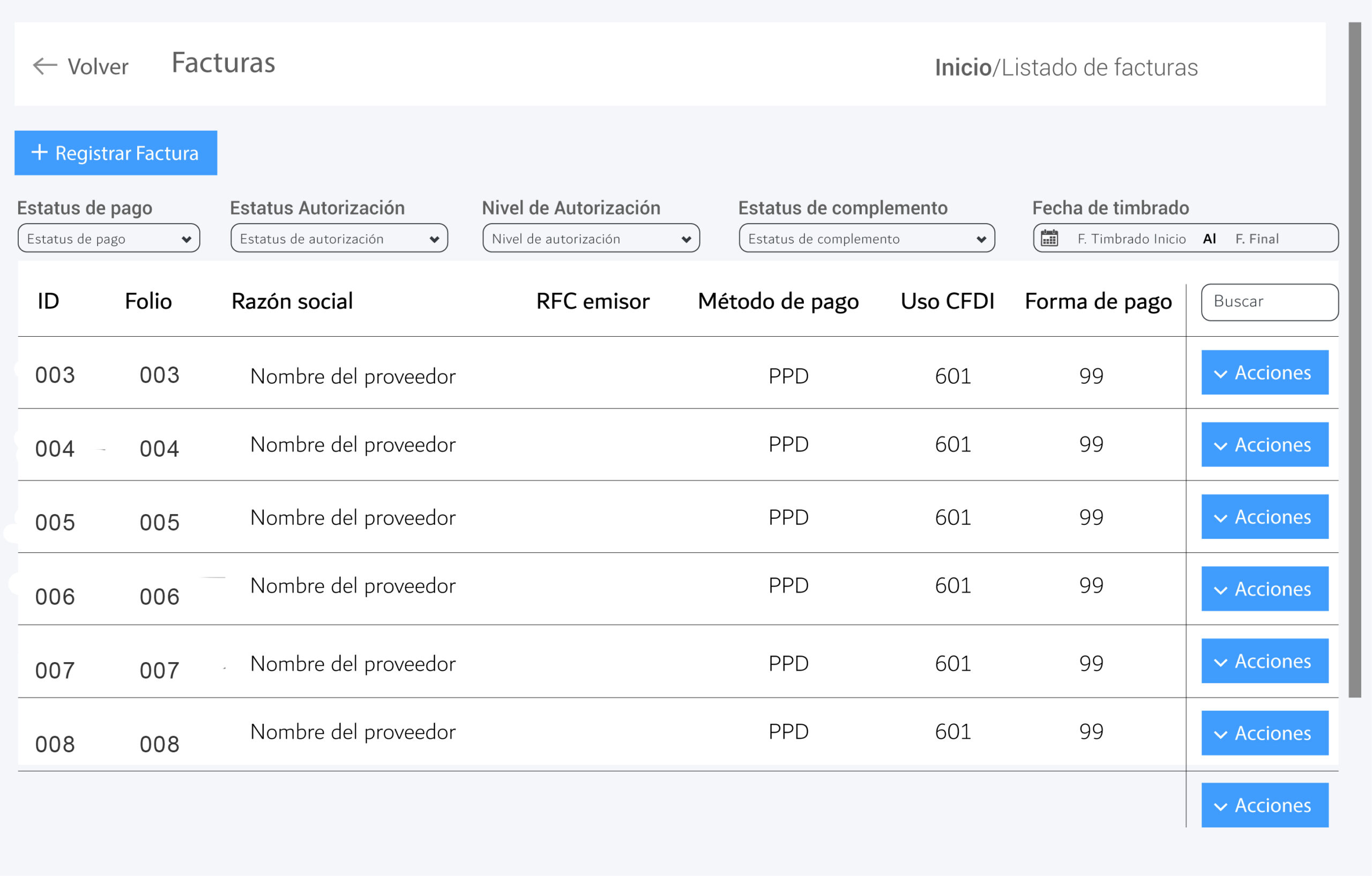Click the calendar icon in Fecha de timbrado
Viewport: 1372px width, 876px height.
pyautogui.click(x=1049, y=238)
